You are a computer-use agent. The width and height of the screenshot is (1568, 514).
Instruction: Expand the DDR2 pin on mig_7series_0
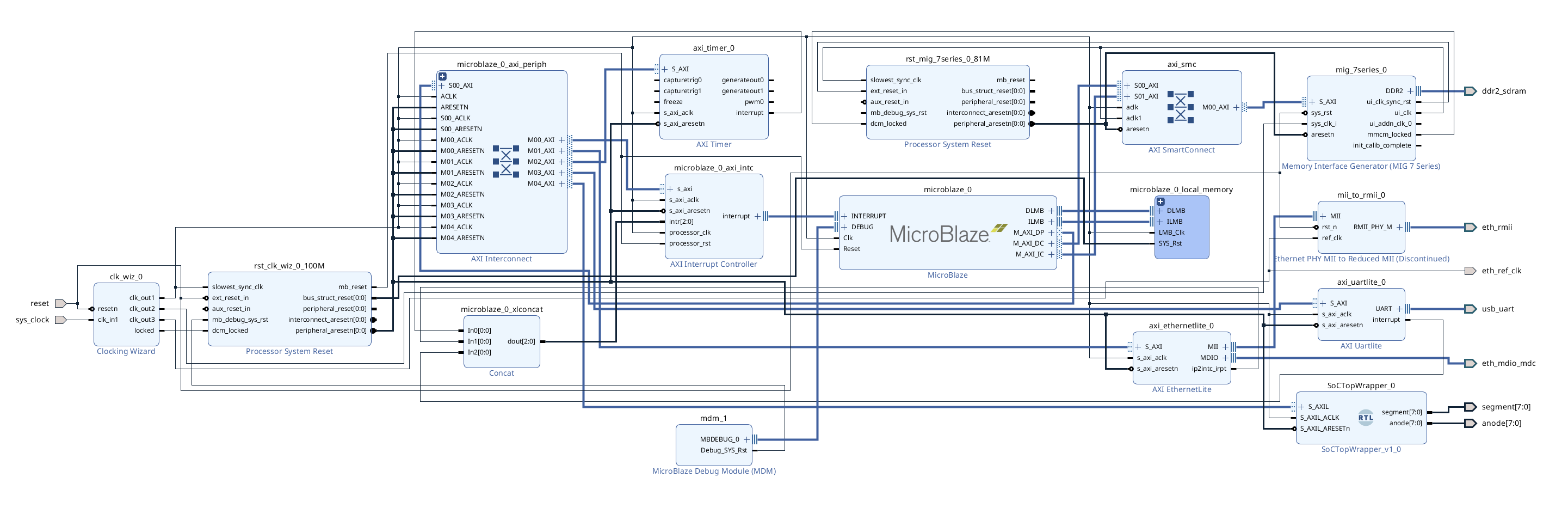click(x=1410, y=91)
